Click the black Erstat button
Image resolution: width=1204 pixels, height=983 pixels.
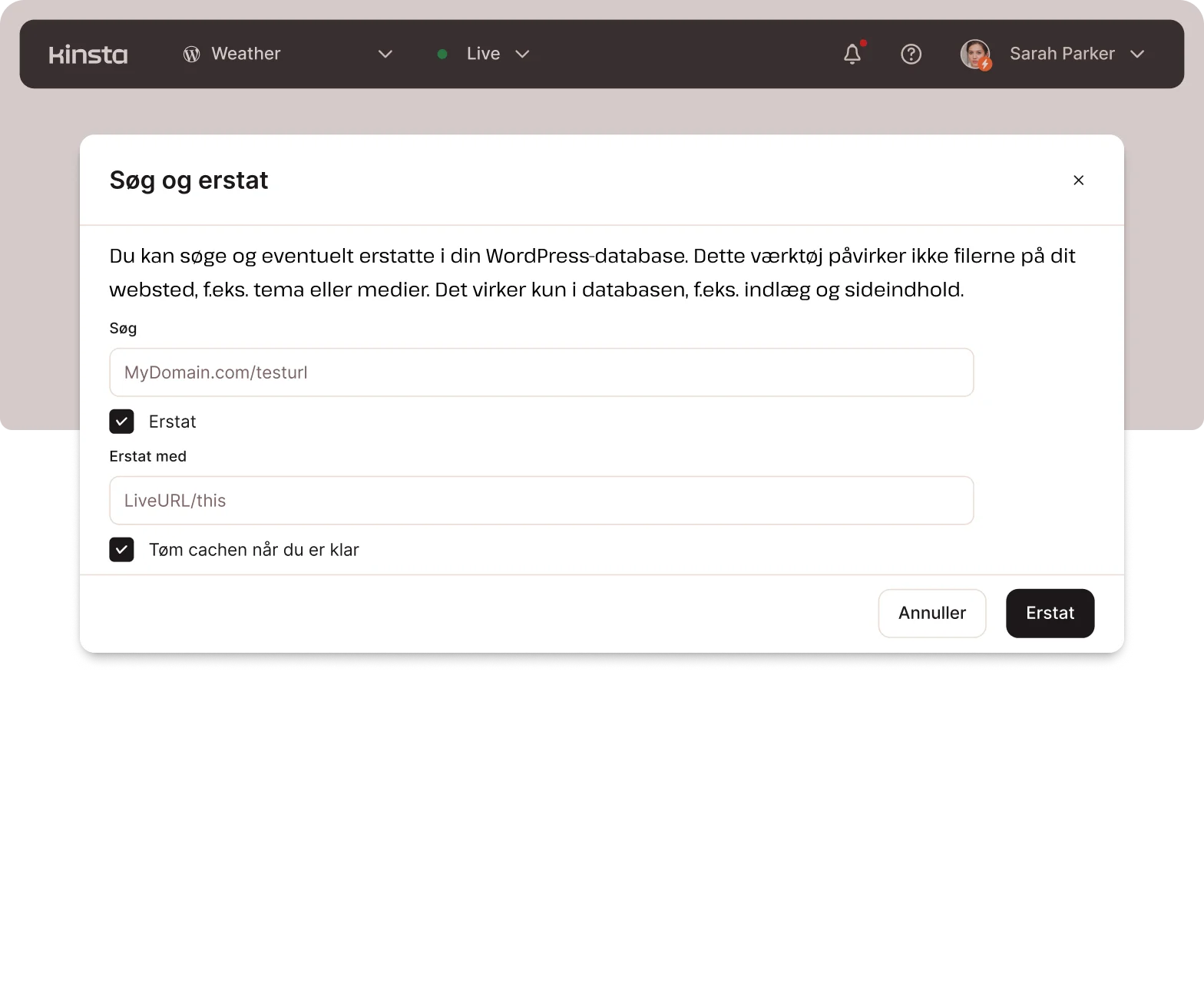(1050, 613)
